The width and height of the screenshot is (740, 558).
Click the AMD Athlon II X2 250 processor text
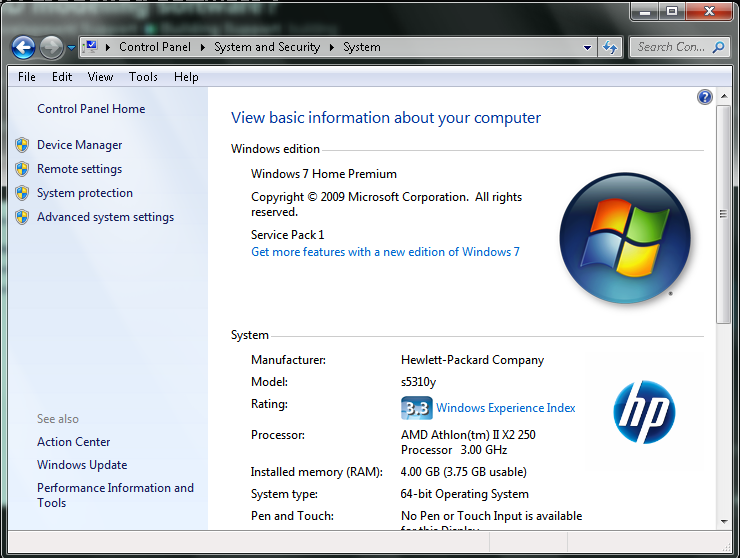(x=468, y=442)
